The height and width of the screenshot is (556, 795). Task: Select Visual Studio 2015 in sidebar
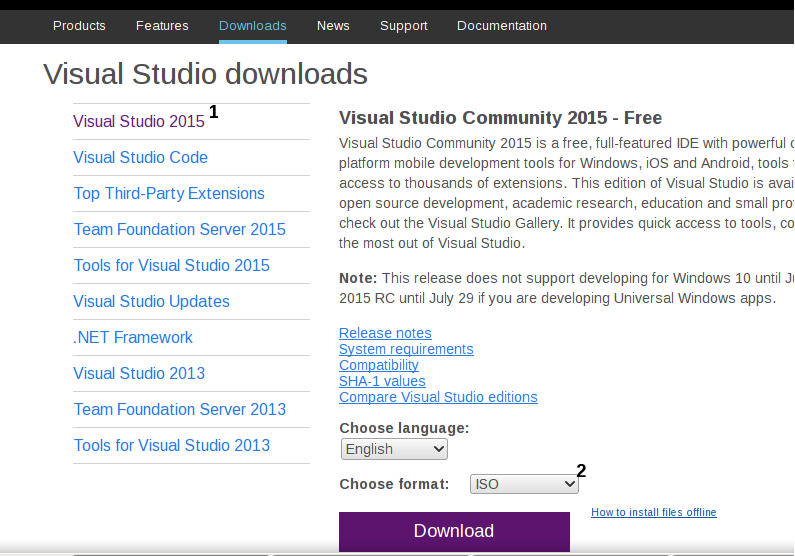coord(139,121)
